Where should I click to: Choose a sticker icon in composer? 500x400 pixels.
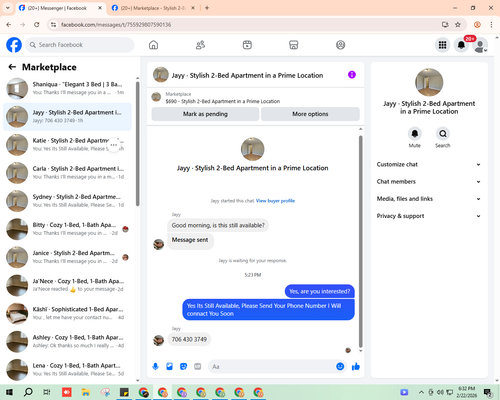click(x=183, y=367)
